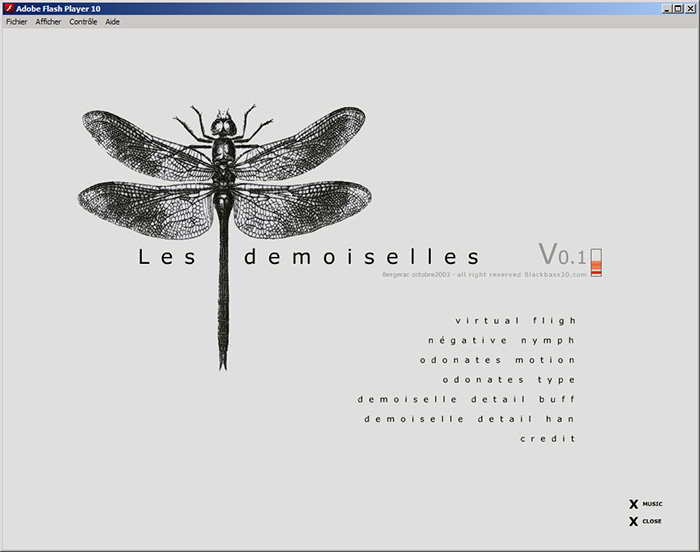Click the CLOSE label
This screenshot has height=552, width=700.
(652, 521)
